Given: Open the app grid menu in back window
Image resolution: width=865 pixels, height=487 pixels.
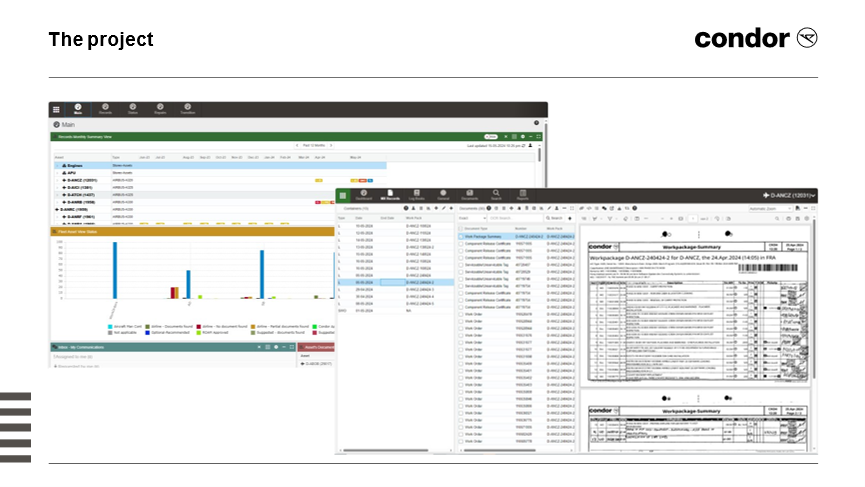Looking at the screenshot, I should point(56,109).
